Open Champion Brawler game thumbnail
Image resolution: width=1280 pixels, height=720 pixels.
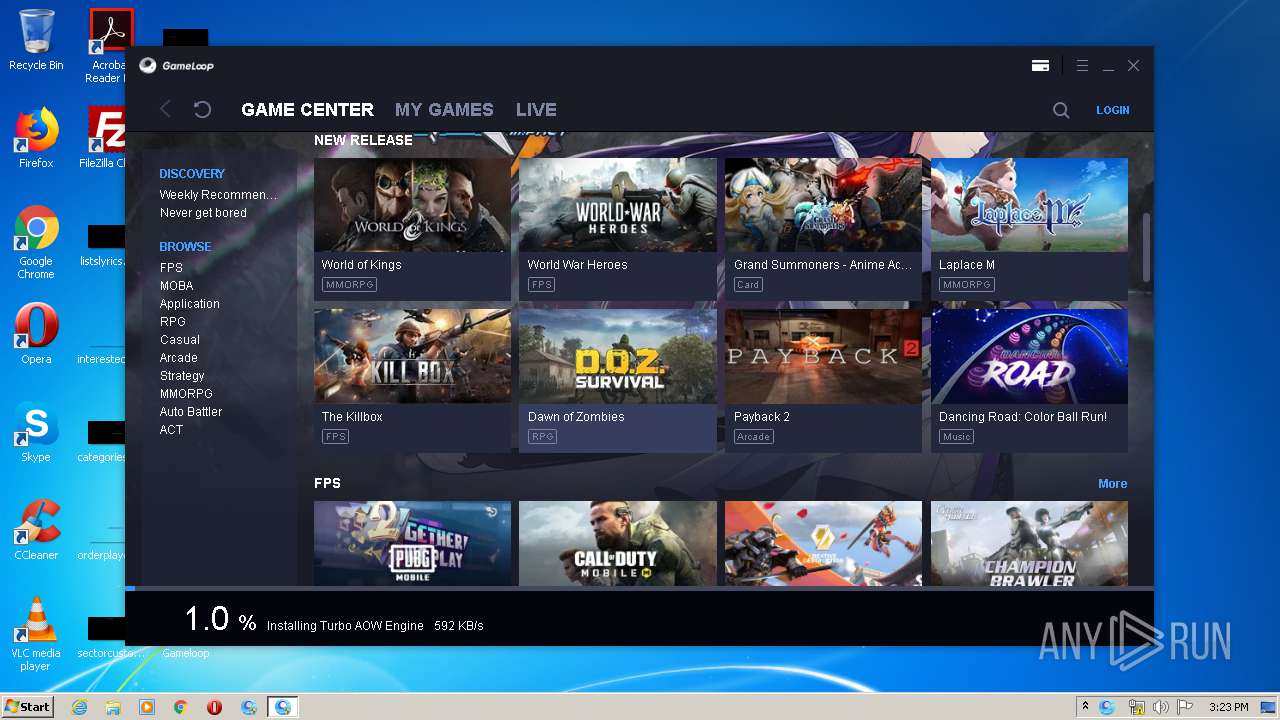coord(1029,543)
